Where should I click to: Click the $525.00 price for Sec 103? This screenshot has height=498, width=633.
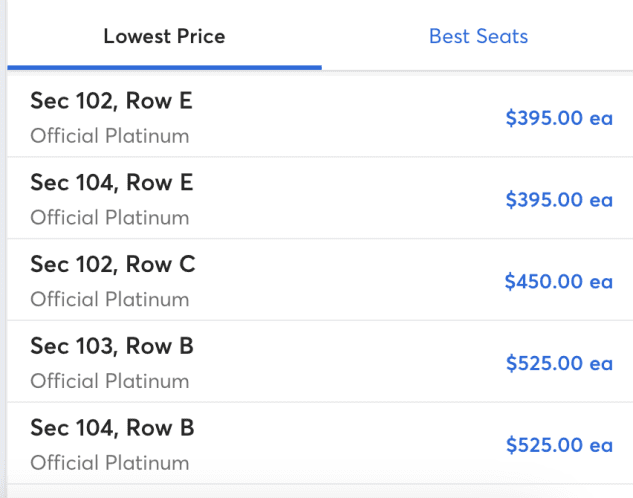click(559, 364)
